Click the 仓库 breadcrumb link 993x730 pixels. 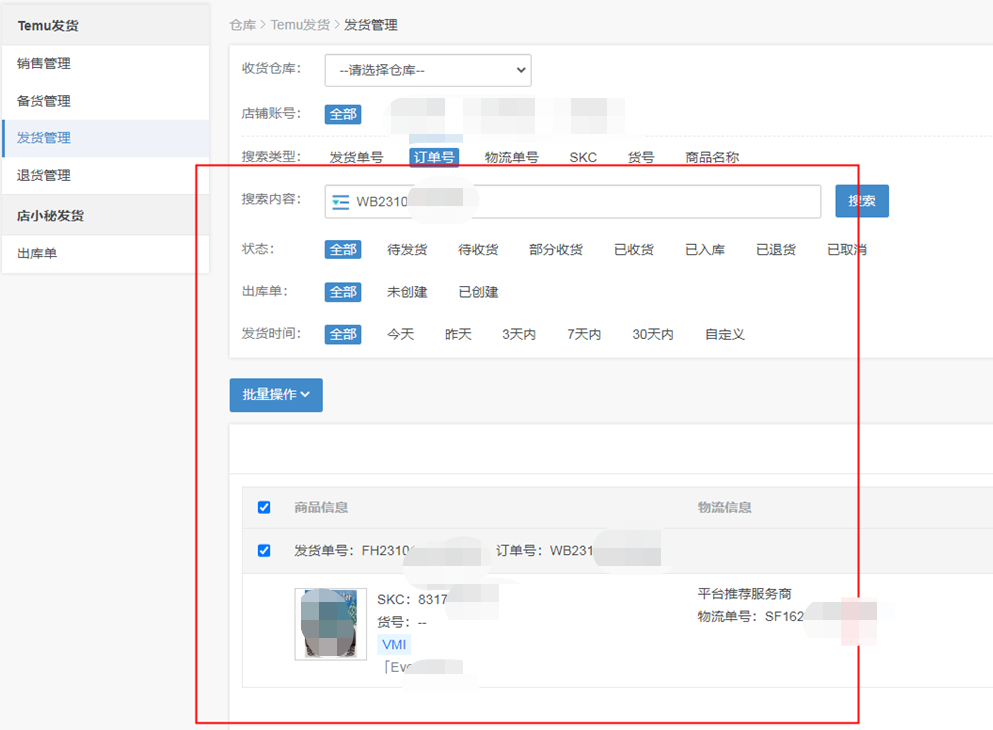click(243, 25)
